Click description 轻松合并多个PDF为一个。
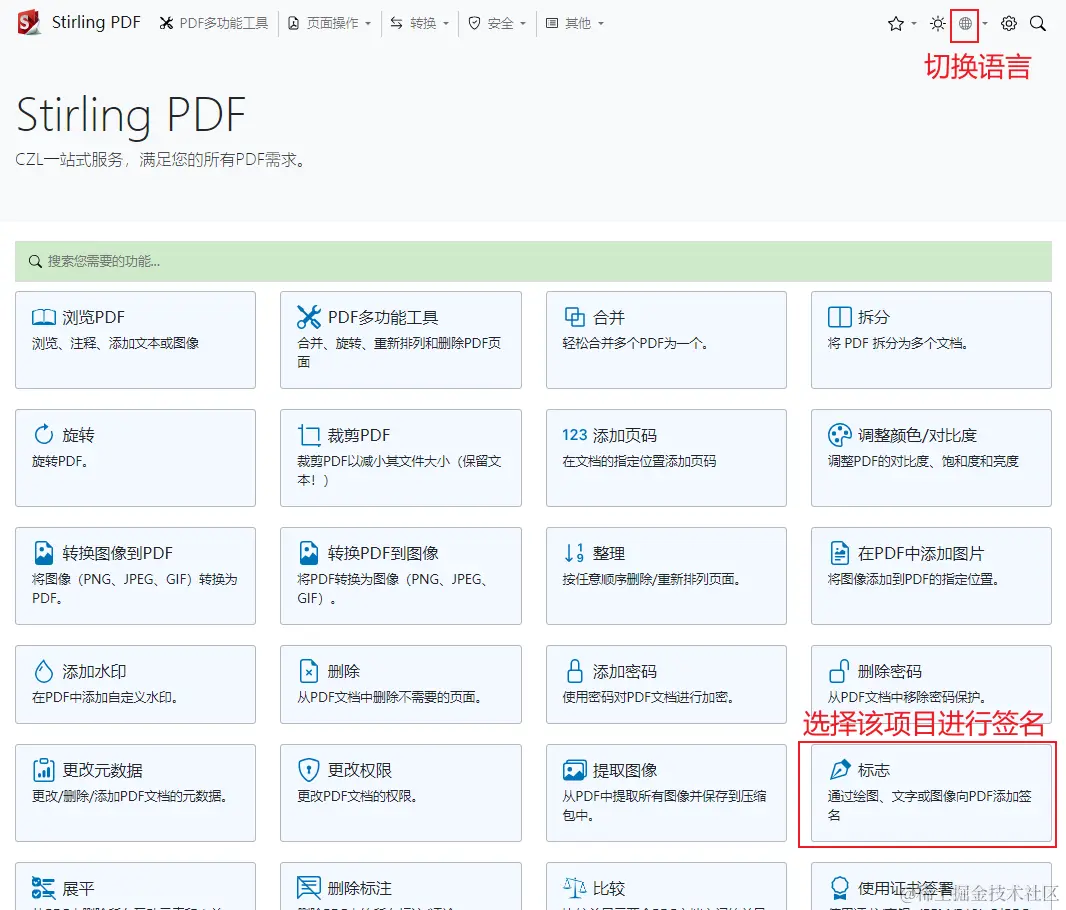 (x=636, y=343)
